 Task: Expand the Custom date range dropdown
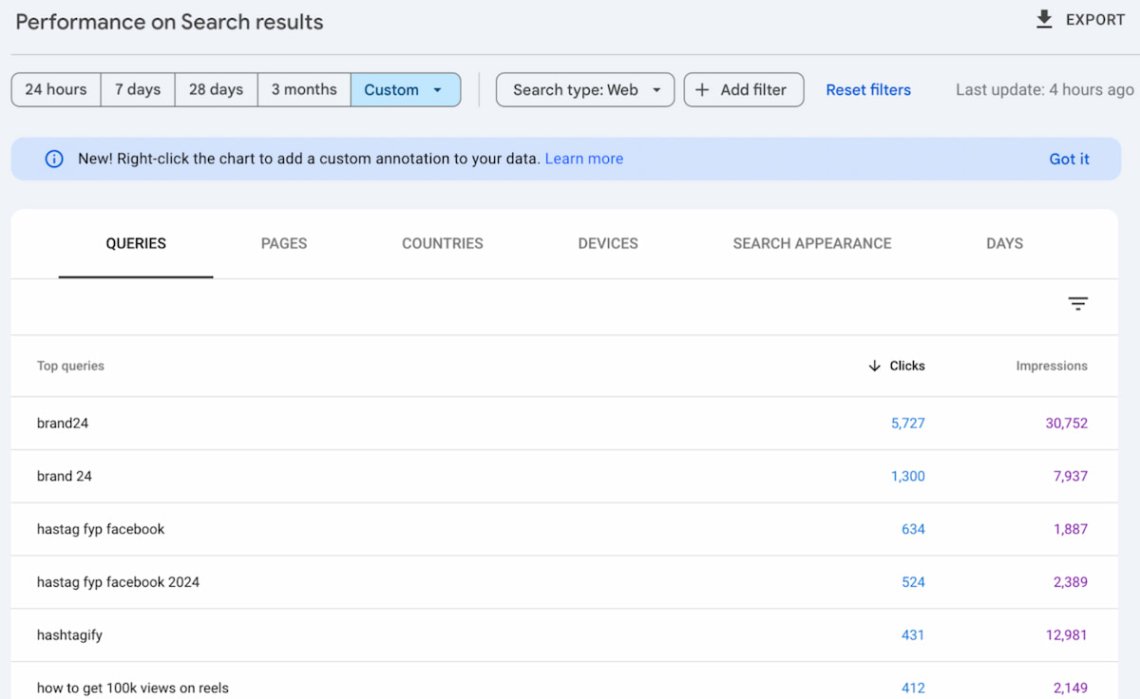click(405, 90)
